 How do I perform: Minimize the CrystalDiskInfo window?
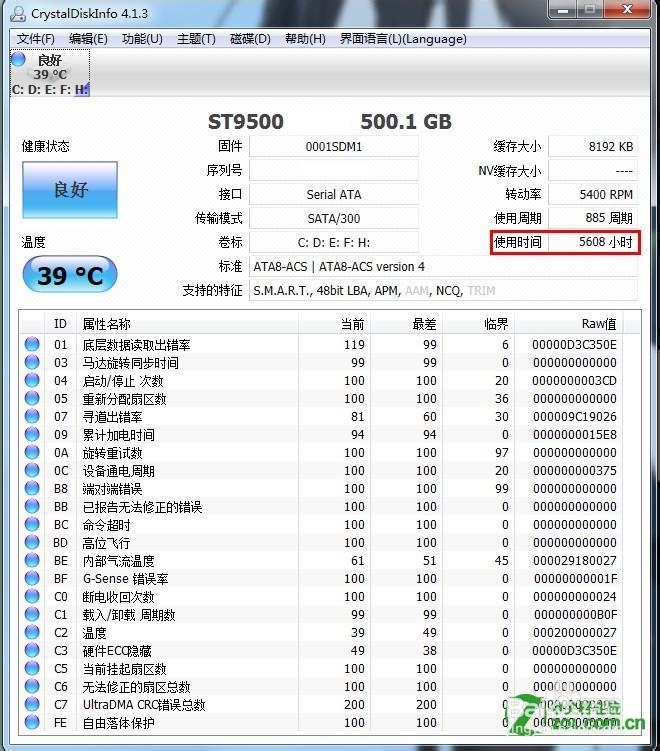point(564,9)
